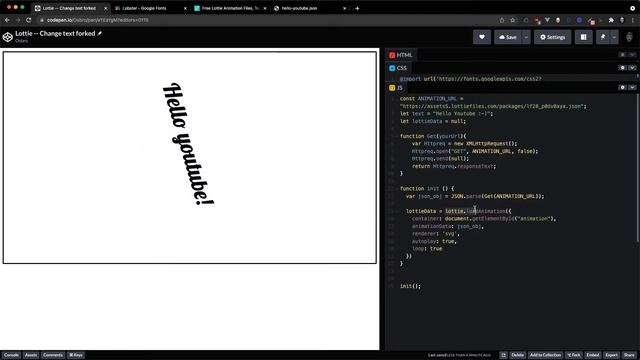
Task: Click the 'autoplay: true' line
Action: coord(434,241)
